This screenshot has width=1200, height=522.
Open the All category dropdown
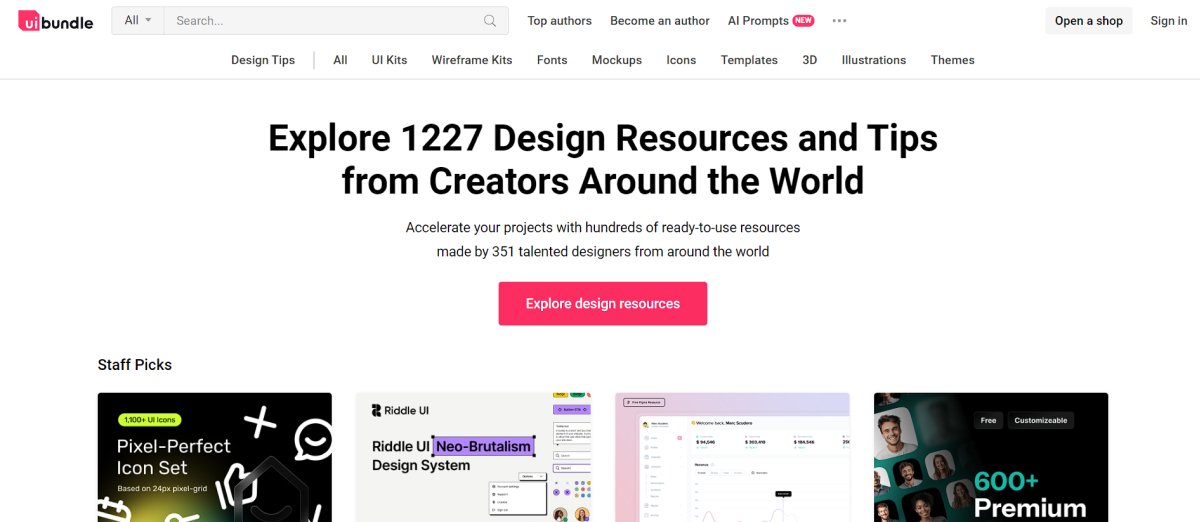pos(138,21)
